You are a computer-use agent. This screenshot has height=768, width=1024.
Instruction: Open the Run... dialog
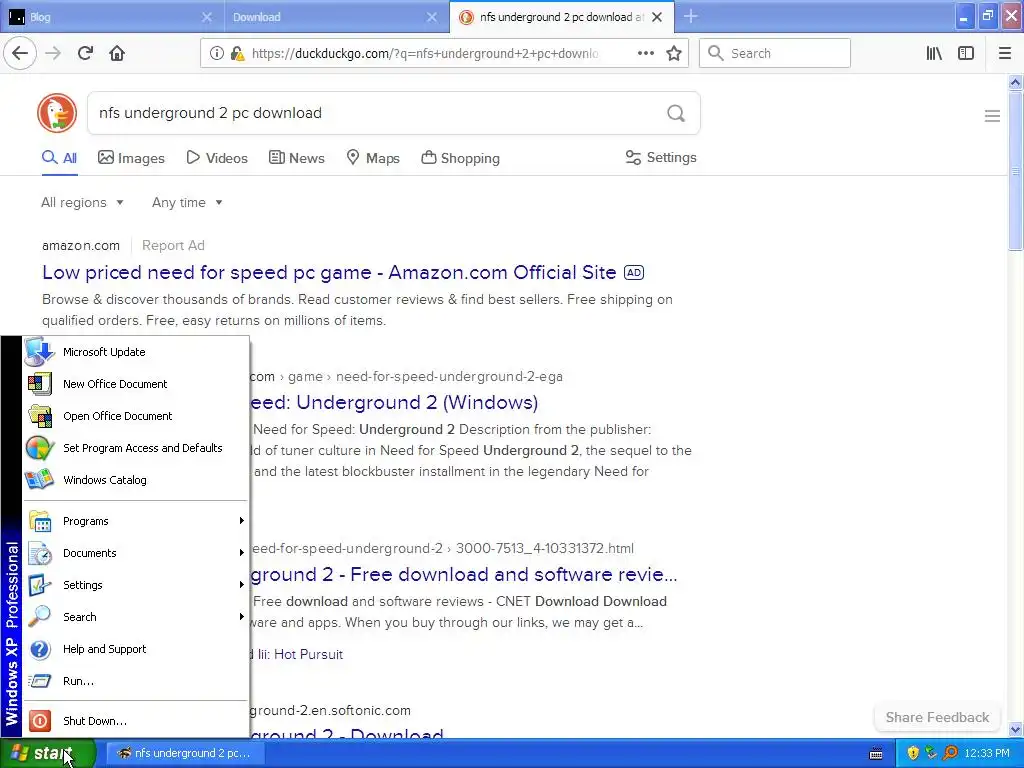(136, 681)
